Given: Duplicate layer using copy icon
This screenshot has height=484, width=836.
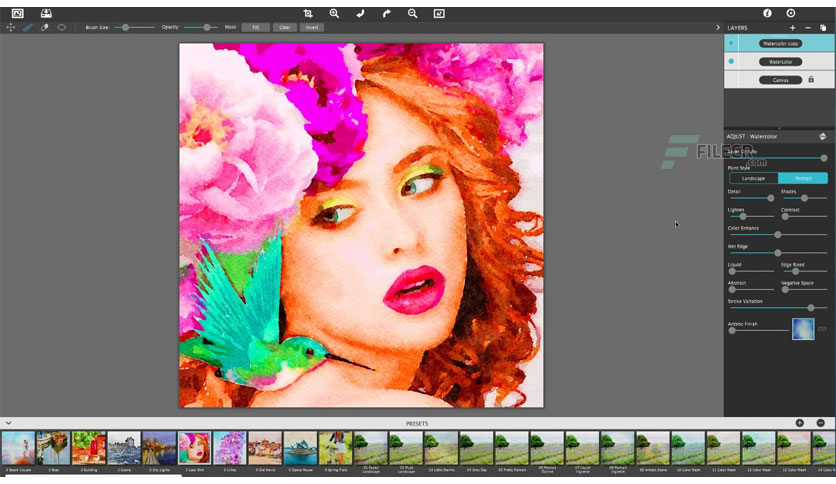Looking at the screenshot, I should 823,28.
